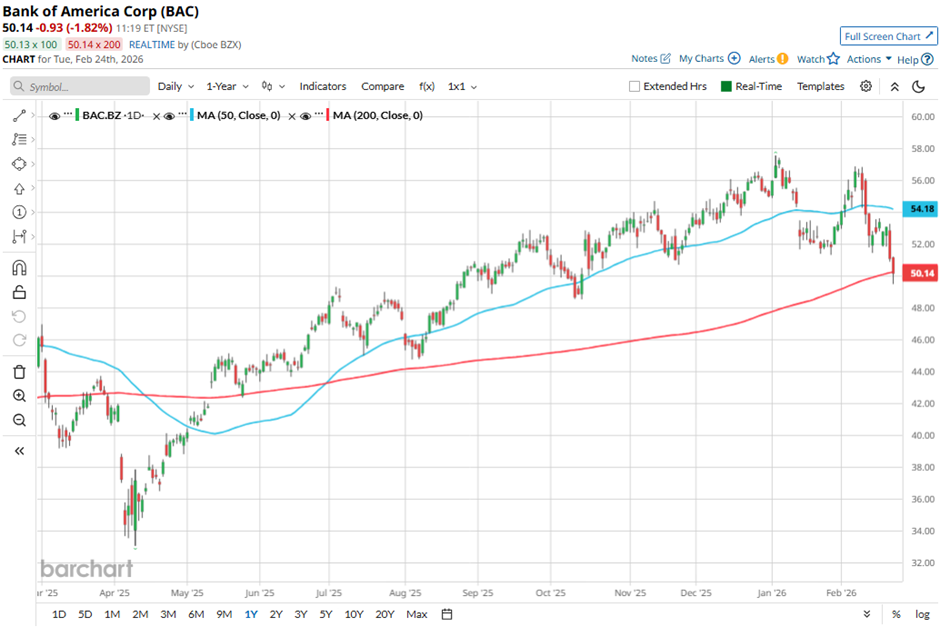940x627 pixels.
Task: Enable the Extended Hrs checkbox
Action: coord(634,86)
